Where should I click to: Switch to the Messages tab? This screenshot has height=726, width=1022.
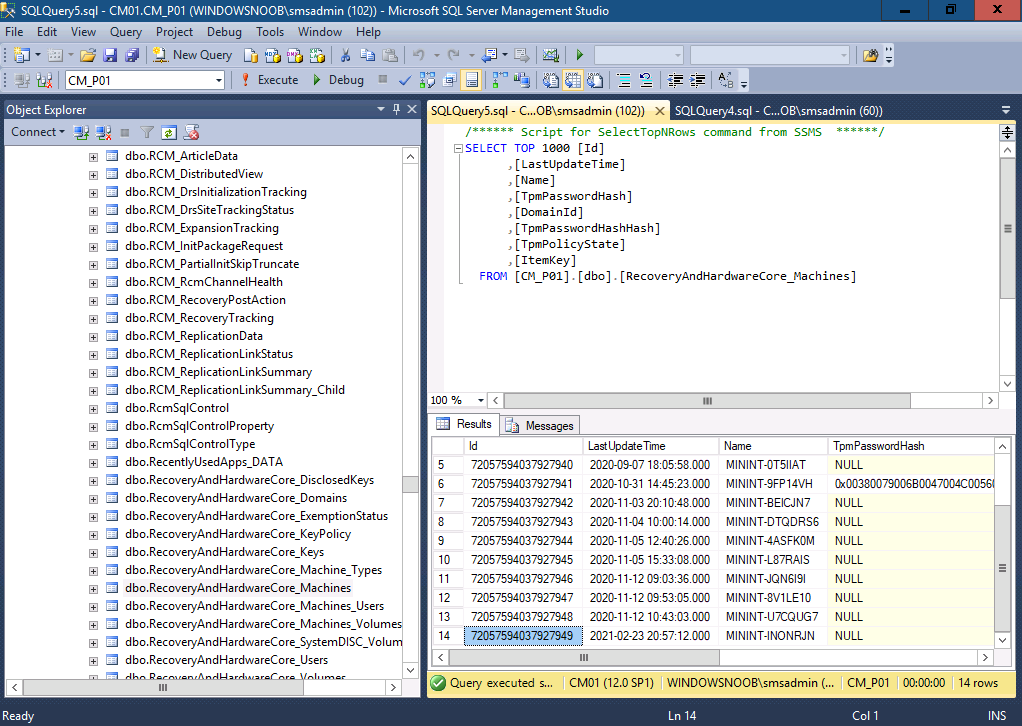(x=541, y=426)
